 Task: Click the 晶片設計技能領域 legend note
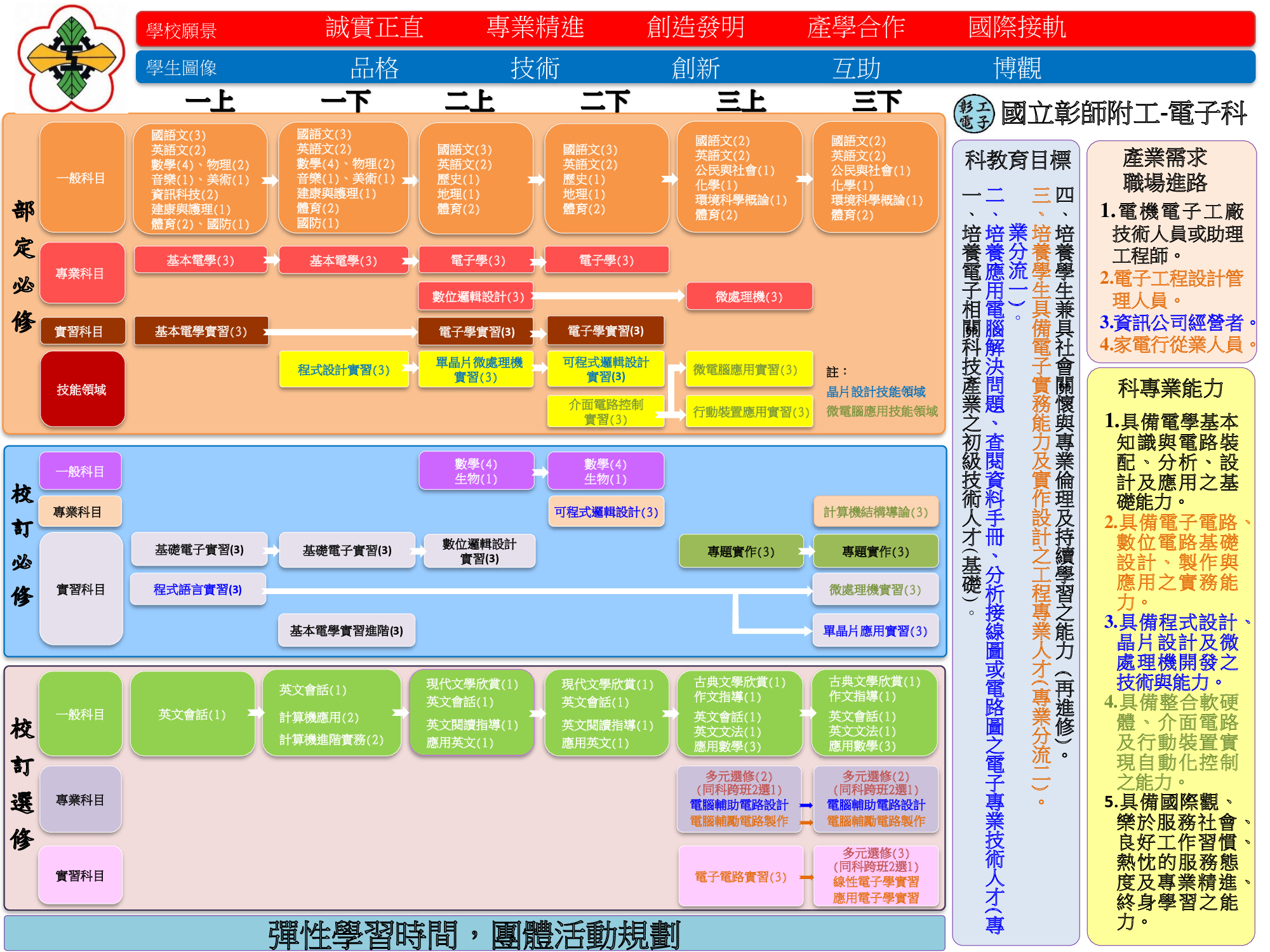[876, 392]
